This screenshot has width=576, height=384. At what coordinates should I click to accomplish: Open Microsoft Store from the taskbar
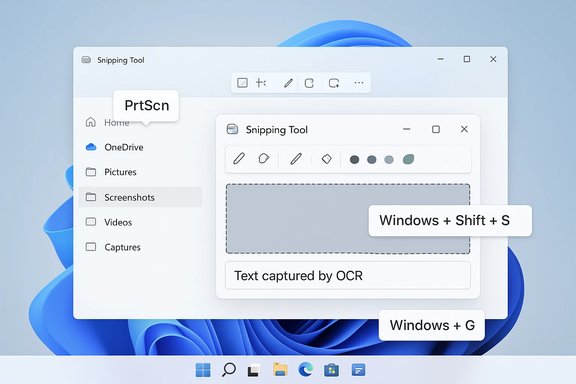331,370
